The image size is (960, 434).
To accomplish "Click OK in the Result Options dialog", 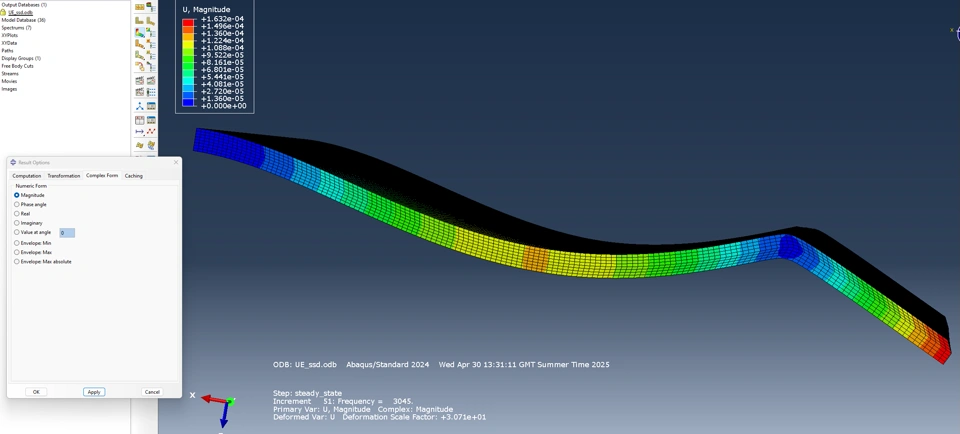I will [x=36, y=392].
